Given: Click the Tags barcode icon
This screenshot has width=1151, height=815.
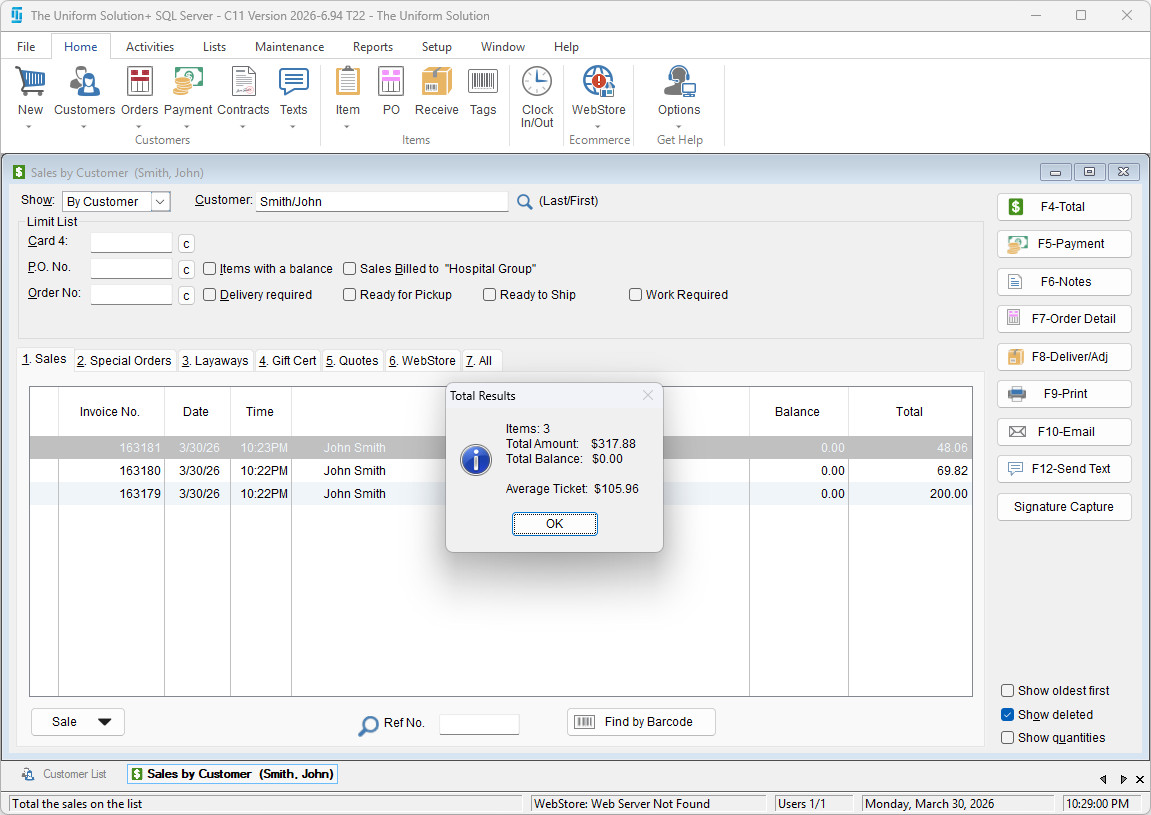Looking at the screenshot, I should click(x=483, y=82).
